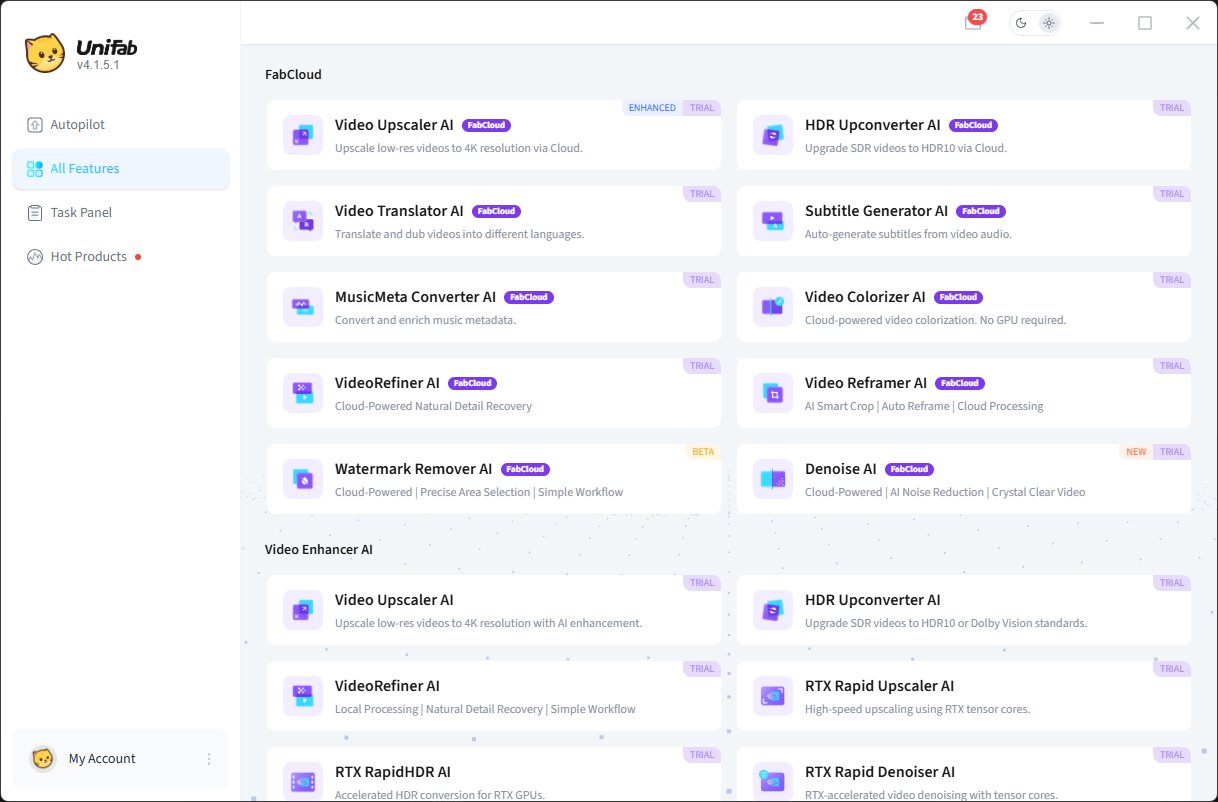
Task: Open MusicMeta Converter AI title
Action: (x=415, y=297)
